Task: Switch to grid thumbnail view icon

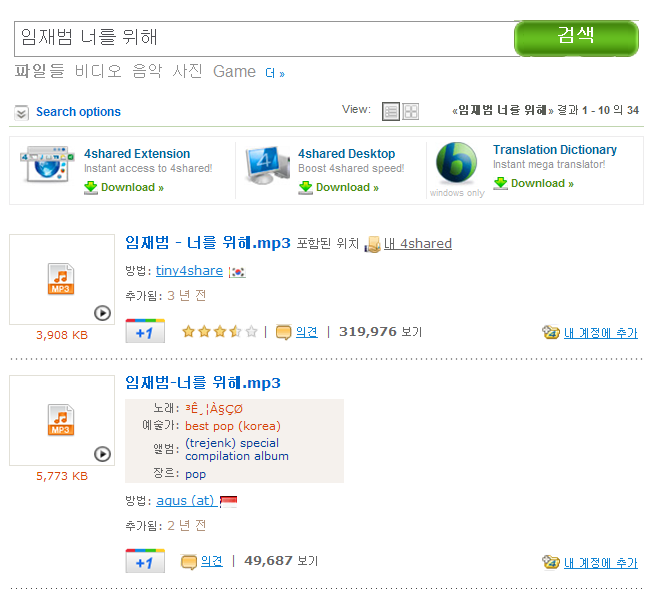Action: coord(410,112)
